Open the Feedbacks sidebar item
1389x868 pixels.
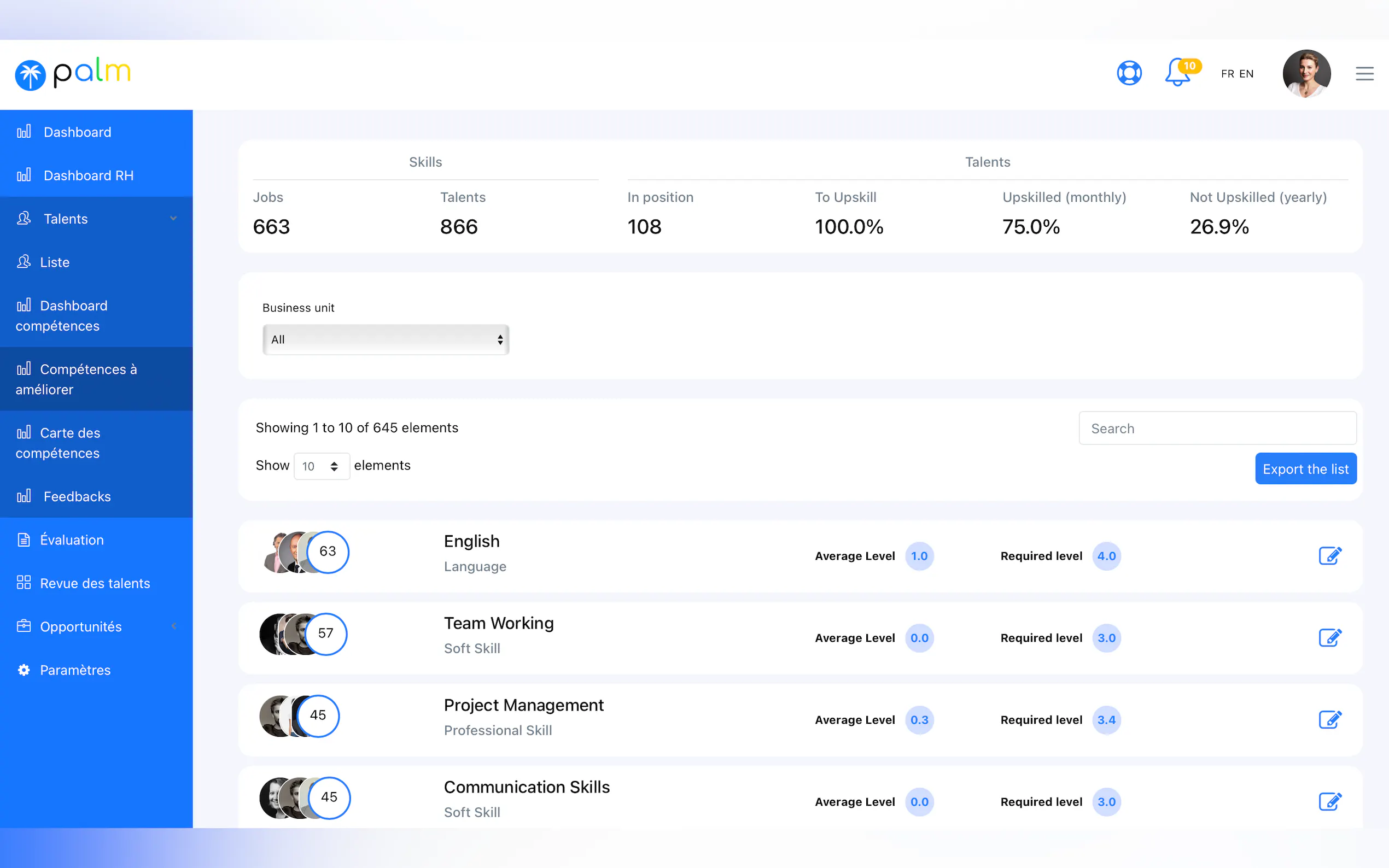tap(77, 496)
